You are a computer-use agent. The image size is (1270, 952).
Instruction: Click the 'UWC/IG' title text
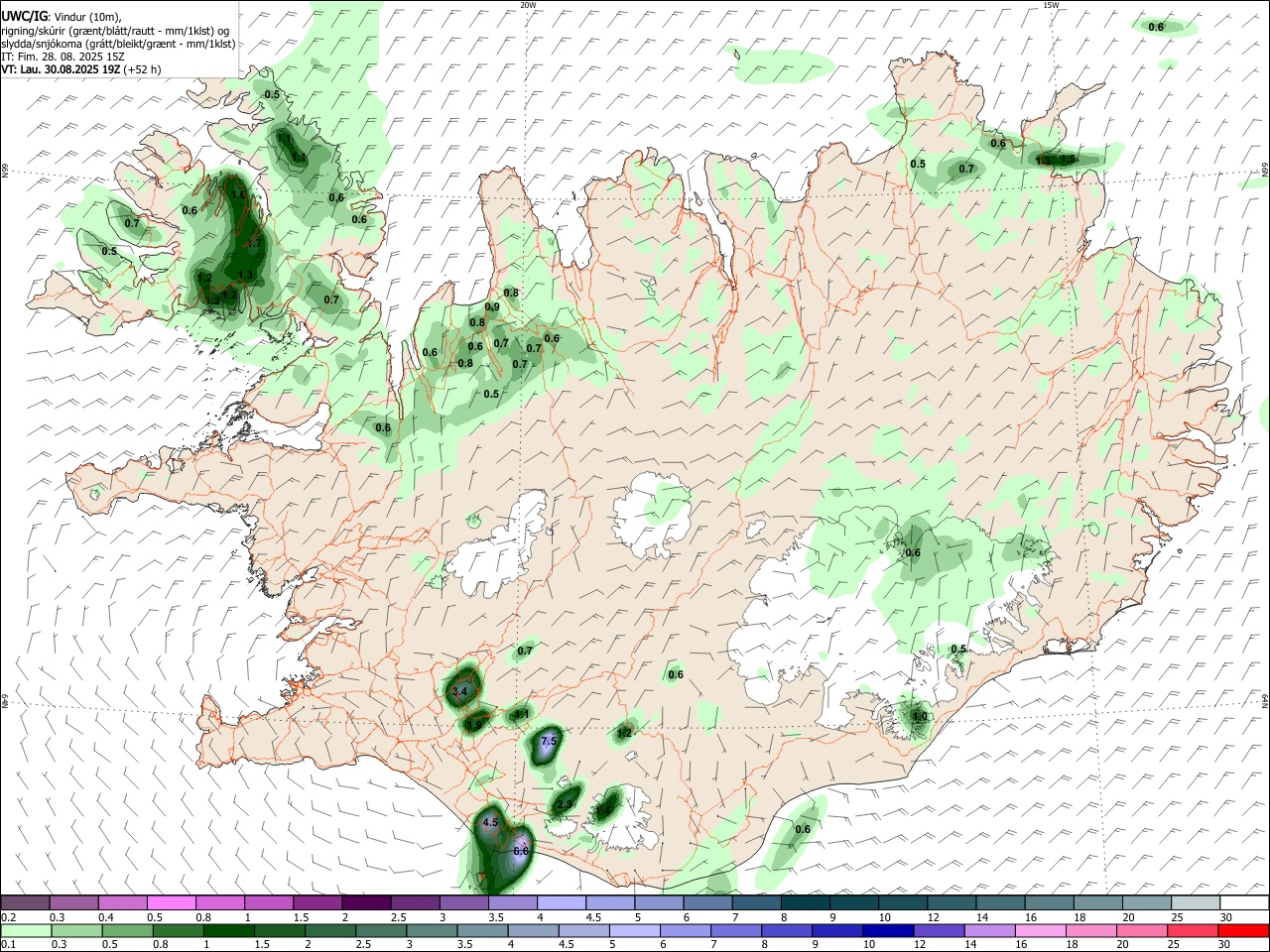tap(23, 16)
